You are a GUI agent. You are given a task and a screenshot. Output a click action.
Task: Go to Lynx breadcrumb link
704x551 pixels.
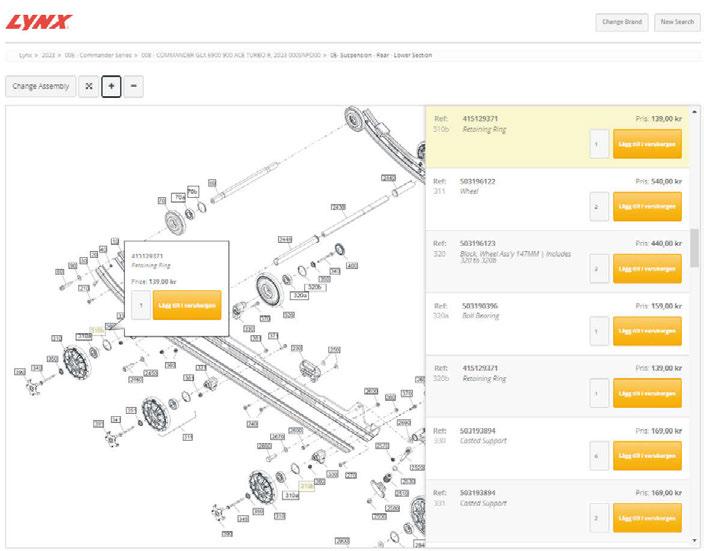pyautogui.click(x=25, y=55)
